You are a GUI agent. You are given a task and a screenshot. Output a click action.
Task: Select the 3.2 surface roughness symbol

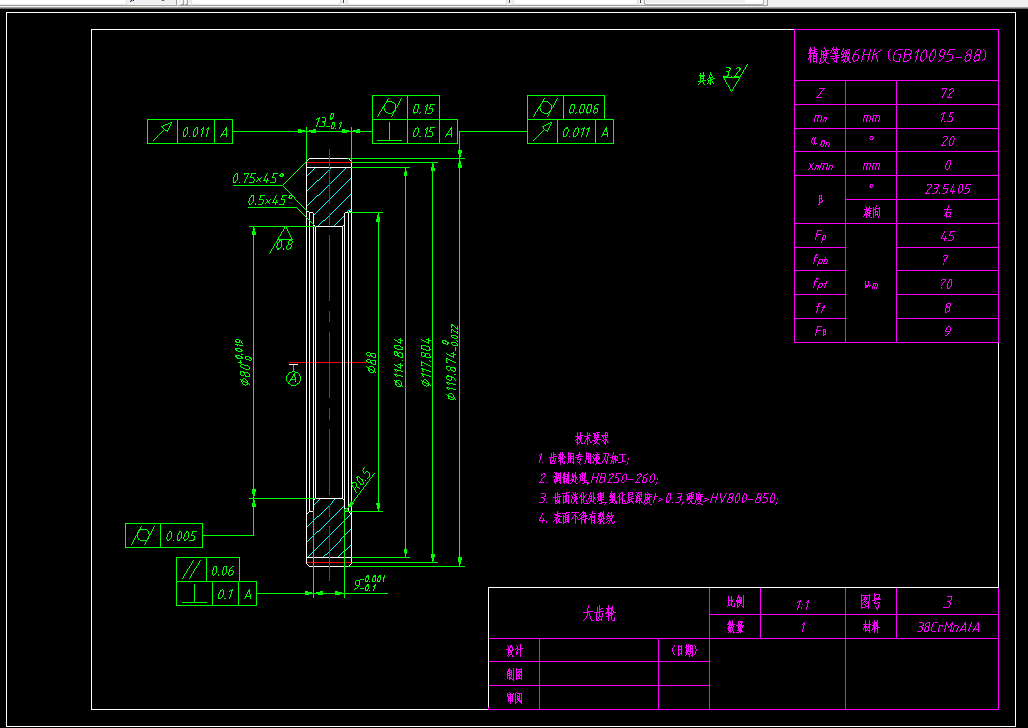click(735, 77)
